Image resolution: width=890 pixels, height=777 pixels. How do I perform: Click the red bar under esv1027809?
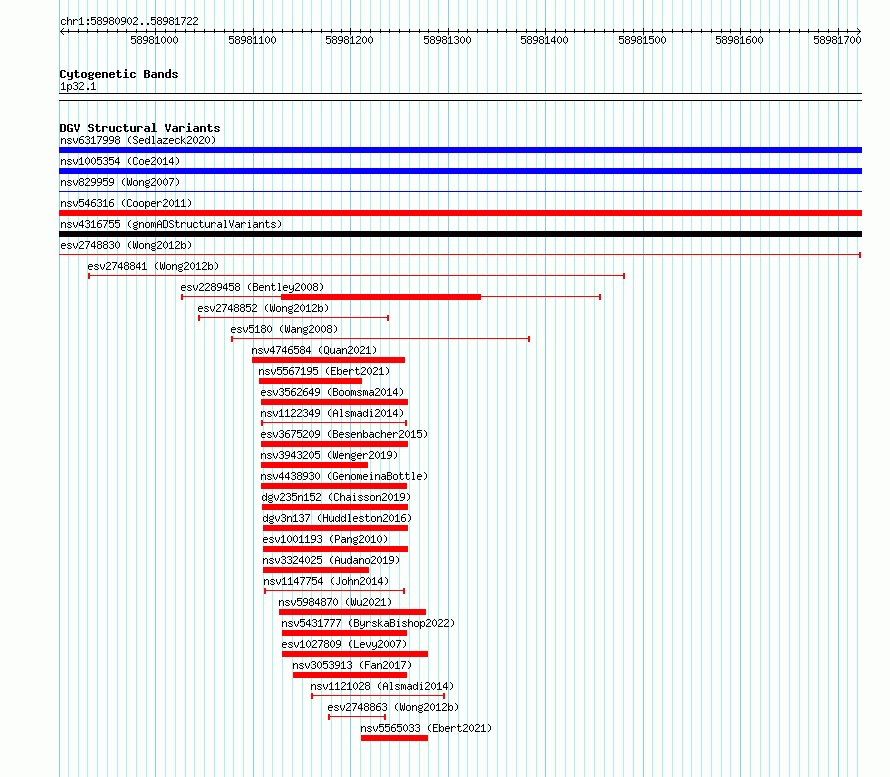(x=355, y=654)
